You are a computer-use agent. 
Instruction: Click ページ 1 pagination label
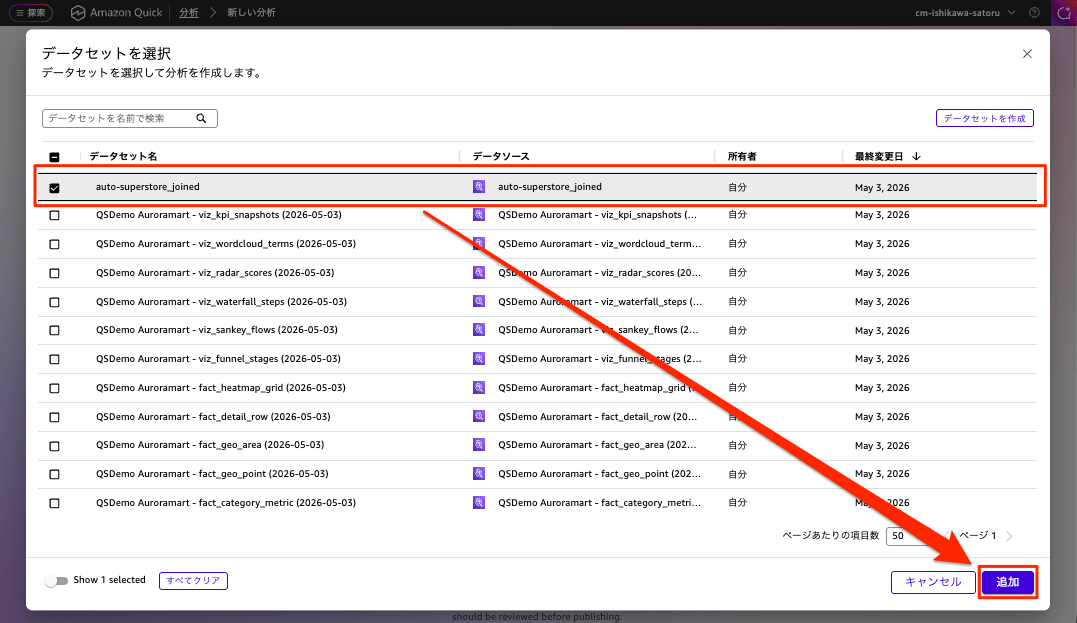tap(977, 536)
